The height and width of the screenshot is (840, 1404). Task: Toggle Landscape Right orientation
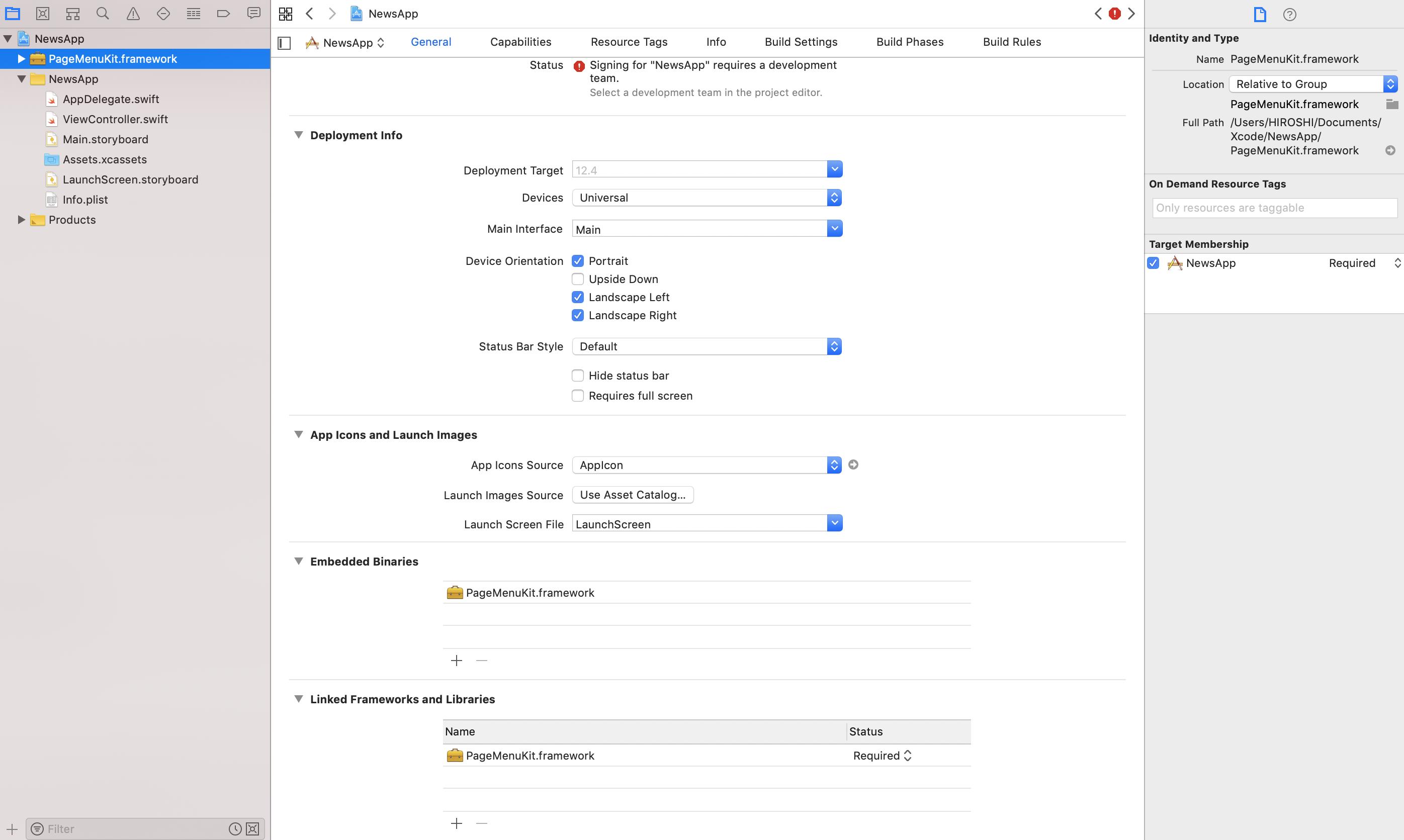click(577, 315)
